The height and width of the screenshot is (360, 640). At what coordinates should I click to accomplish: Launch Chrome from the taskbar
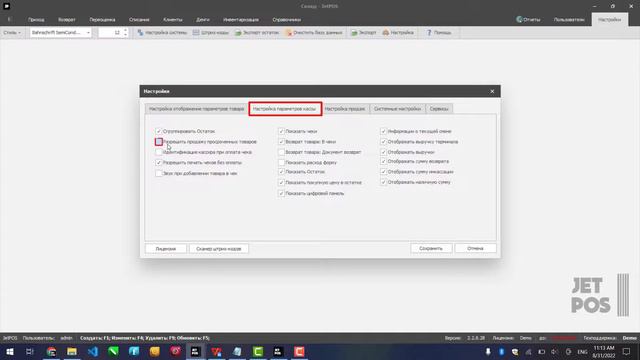pyautogui.click(x=51, y=351)
